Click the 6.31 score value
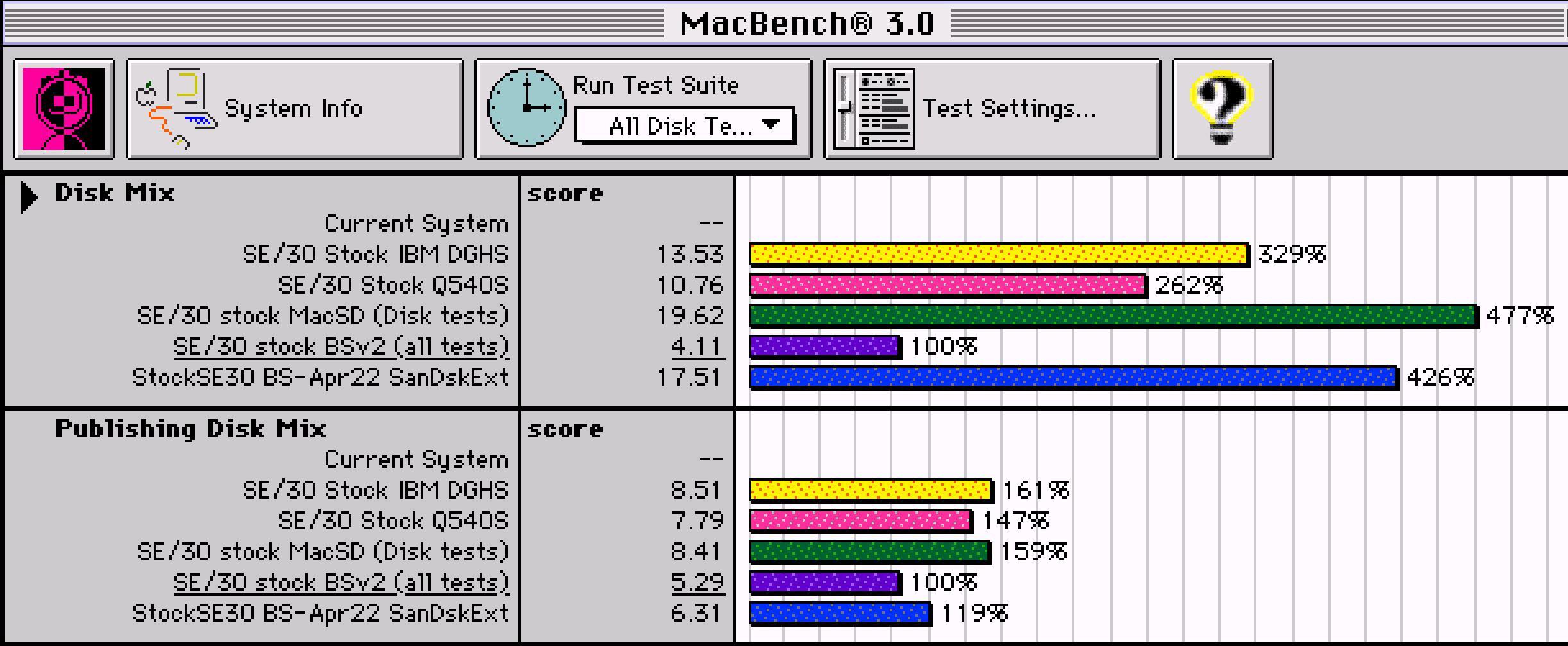 pos(697,613)
